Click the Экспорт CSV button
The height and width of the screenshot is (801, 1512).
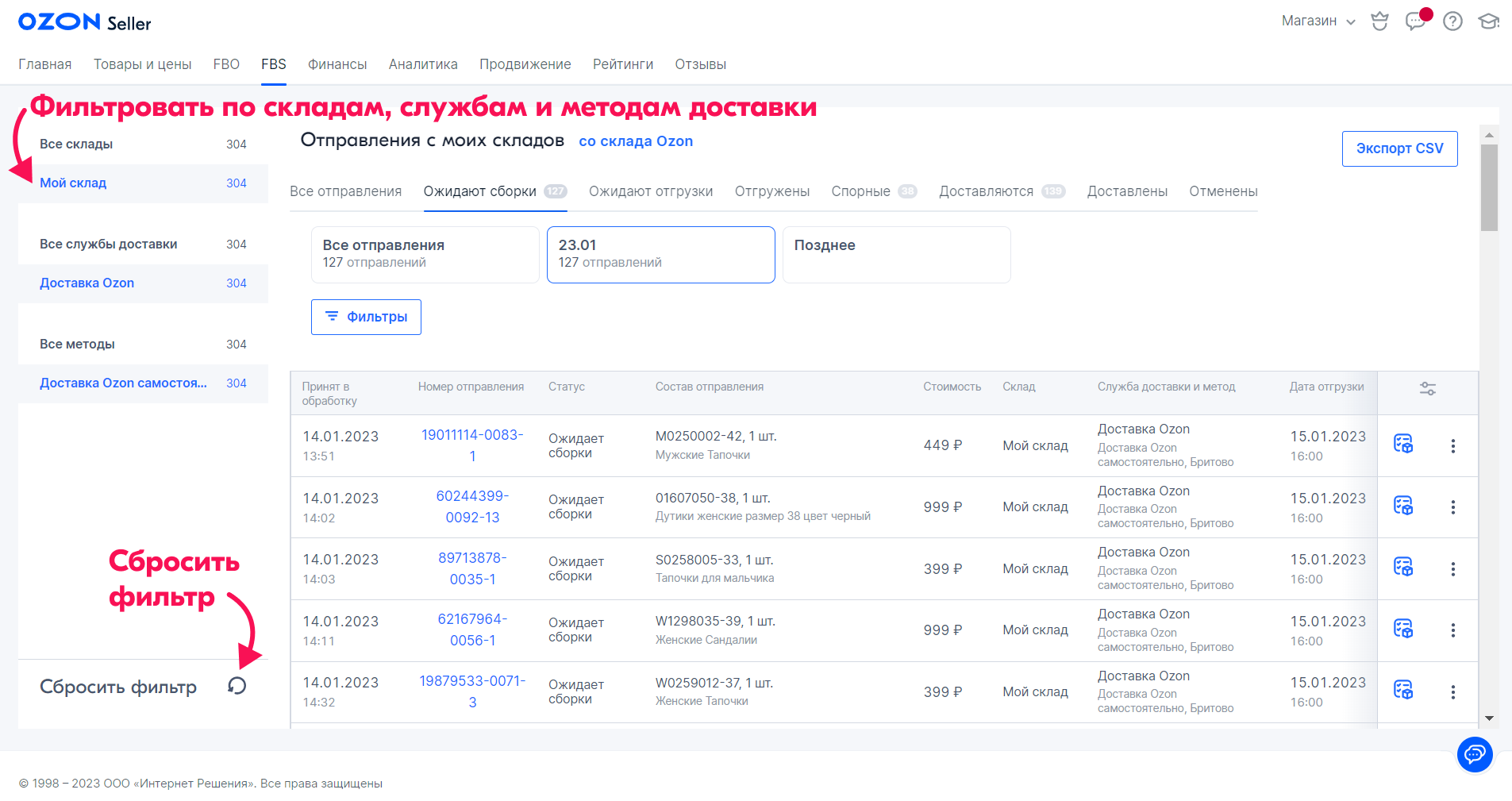pos(1399,148)
